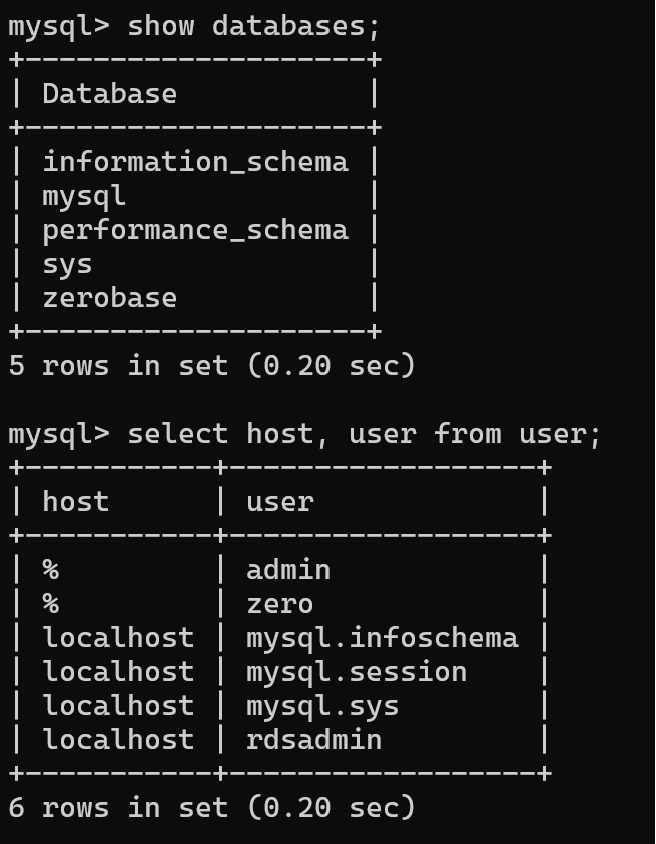Select the admin user entry
This screenshot has height=844, width=656.
288,570
